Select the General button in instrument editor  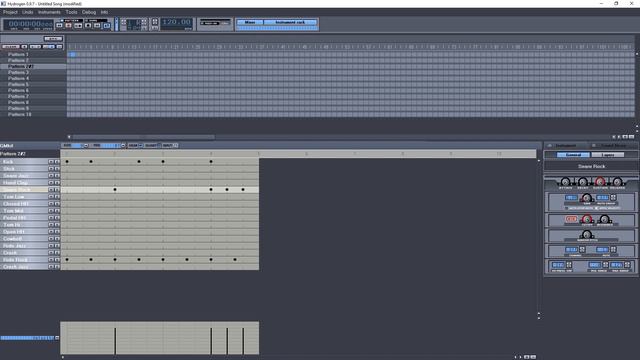tap(573, 155)
